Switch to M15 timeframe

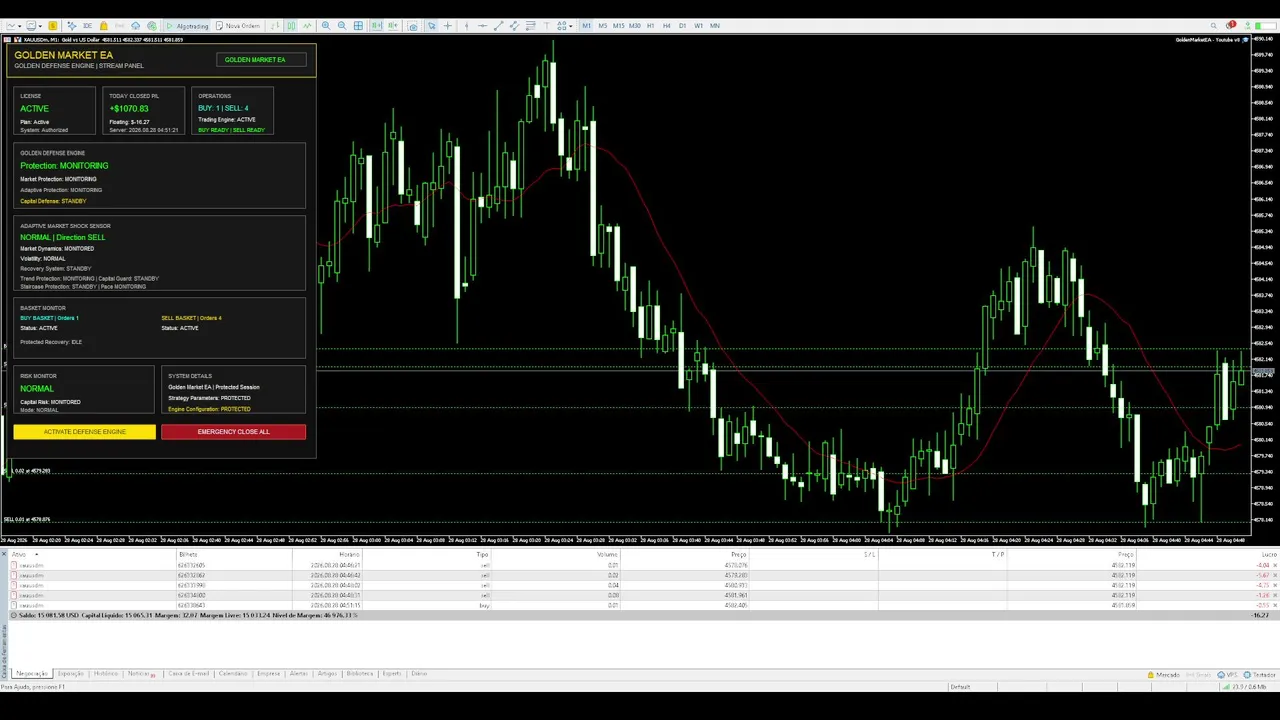[619, 26]
